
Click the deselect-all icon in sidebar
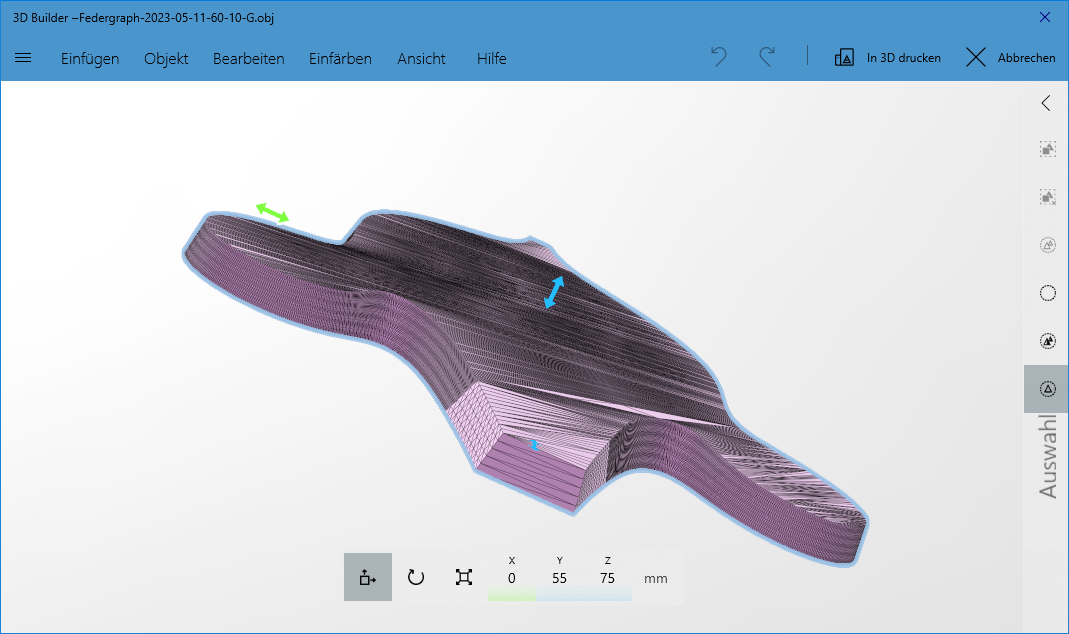1047,197
